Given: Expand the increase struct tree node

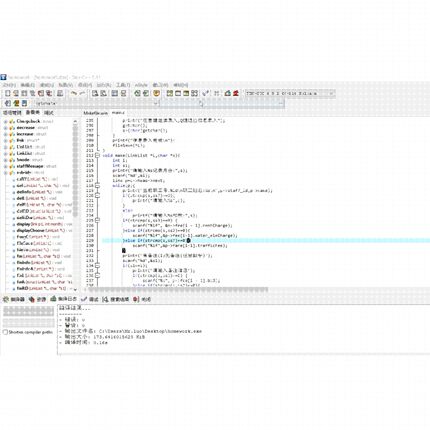Looking at the screenshot, I should pyautogui.click(x=5, y=134).
